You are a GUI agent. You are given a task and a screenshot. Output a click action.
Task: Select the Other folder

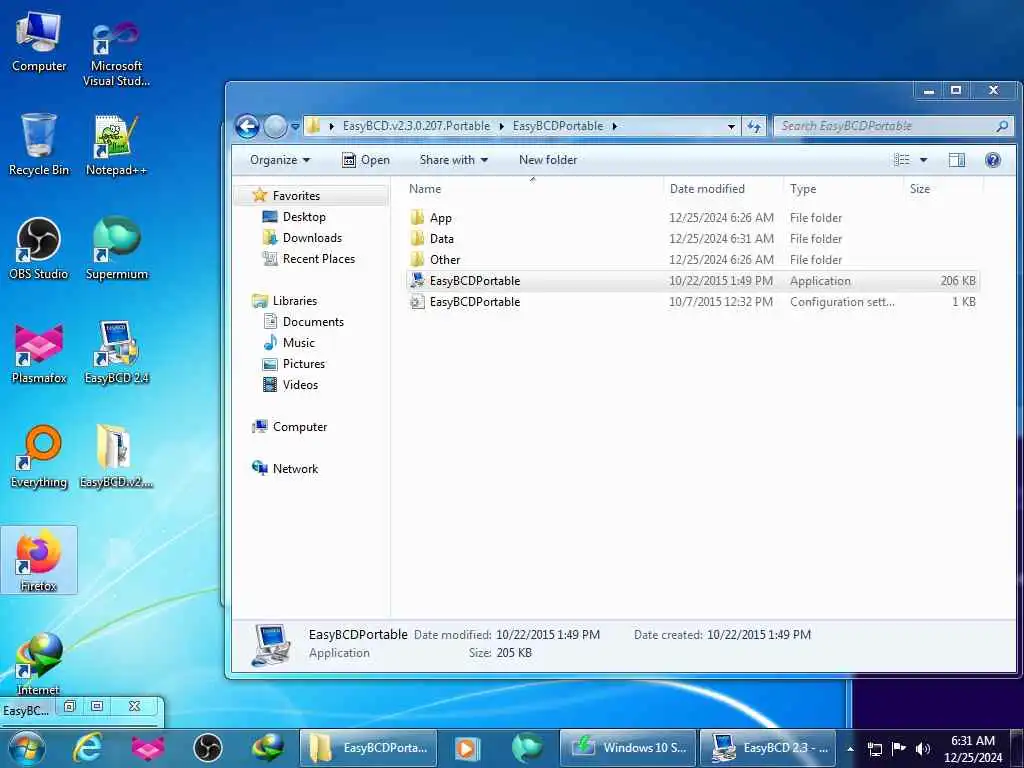(x=692, y=260)
